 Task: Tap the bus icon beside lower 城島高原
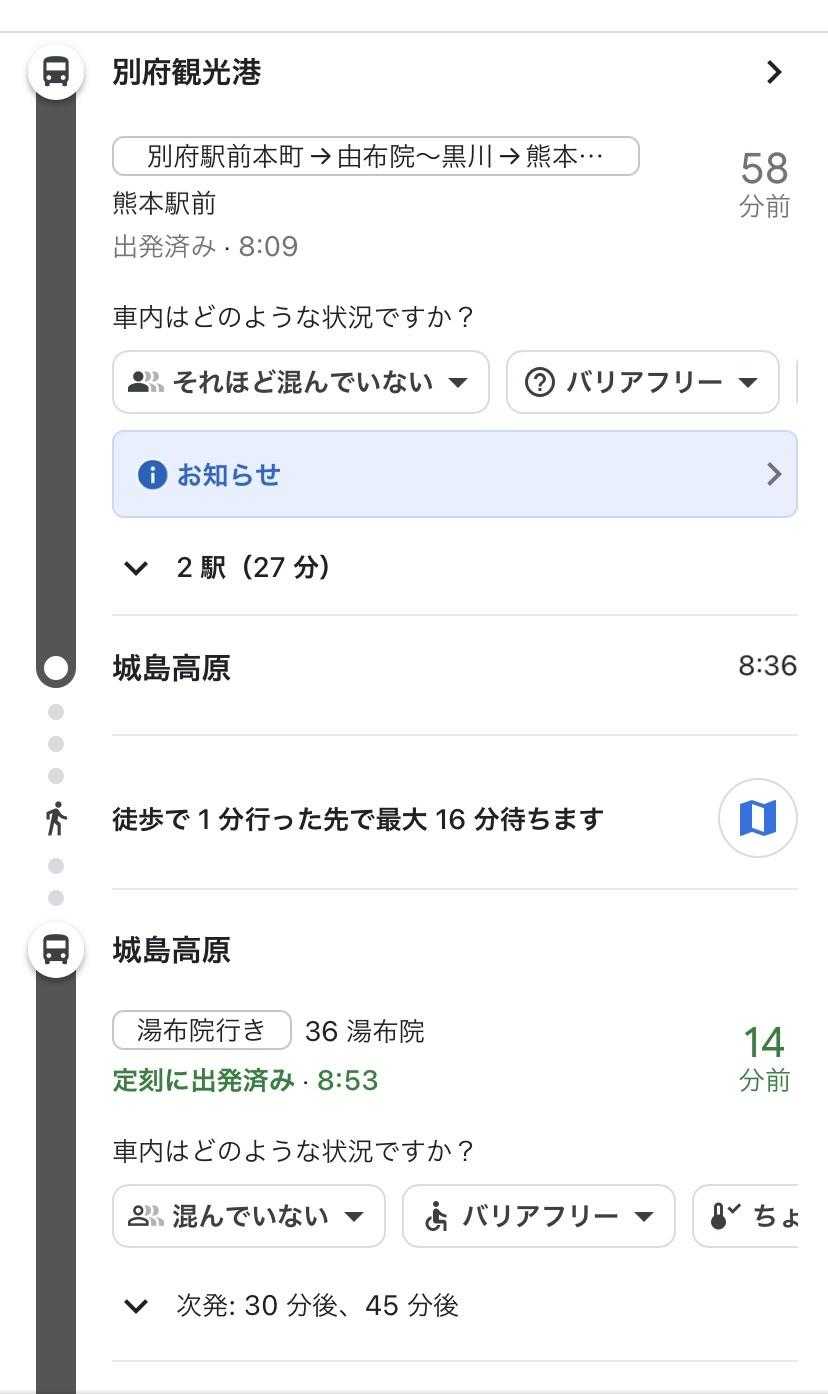point(56,949)
